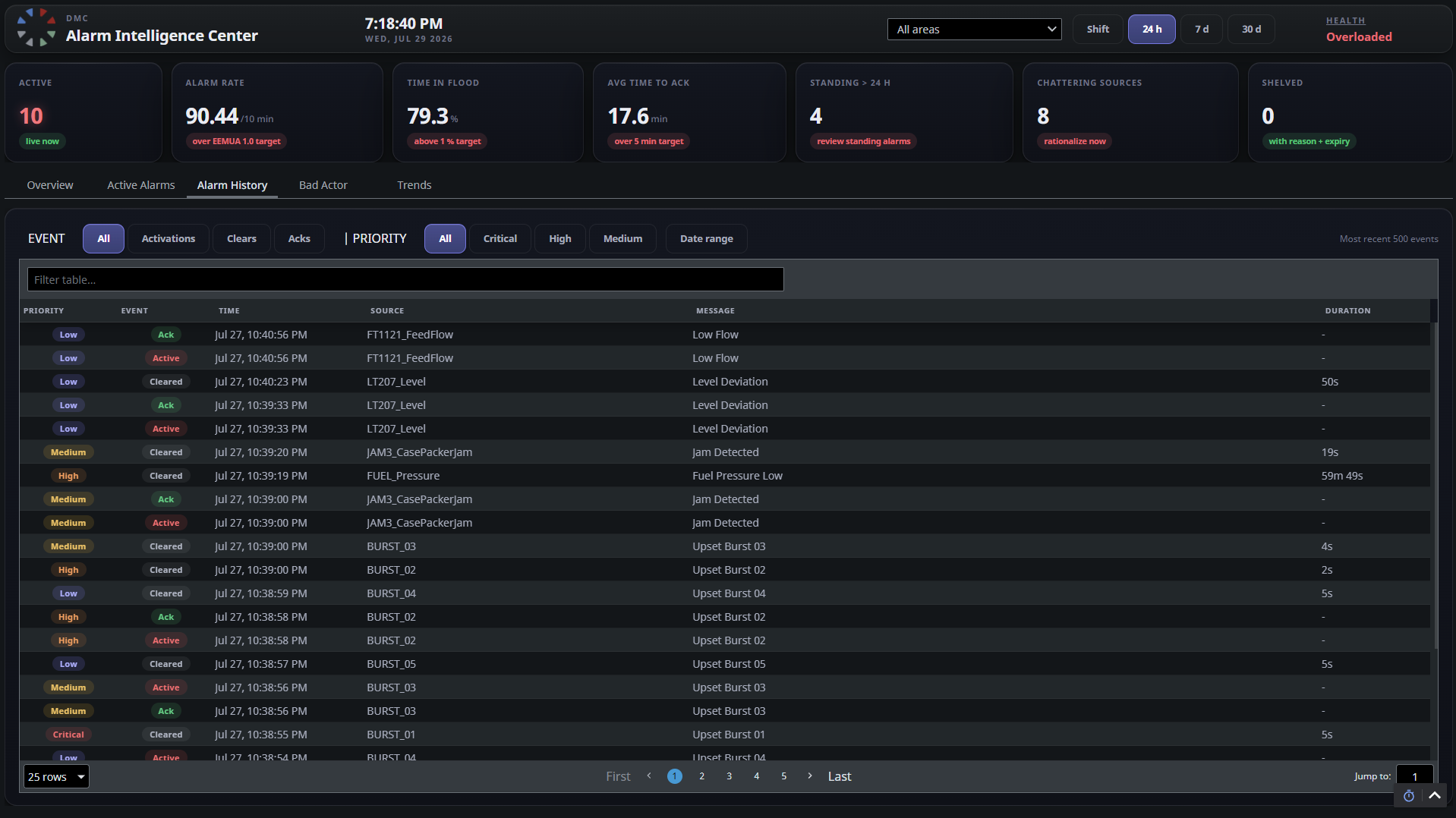Click the Fuel Pressure Low message
This screenshot has width=1456, height=818.
point(737,476)
